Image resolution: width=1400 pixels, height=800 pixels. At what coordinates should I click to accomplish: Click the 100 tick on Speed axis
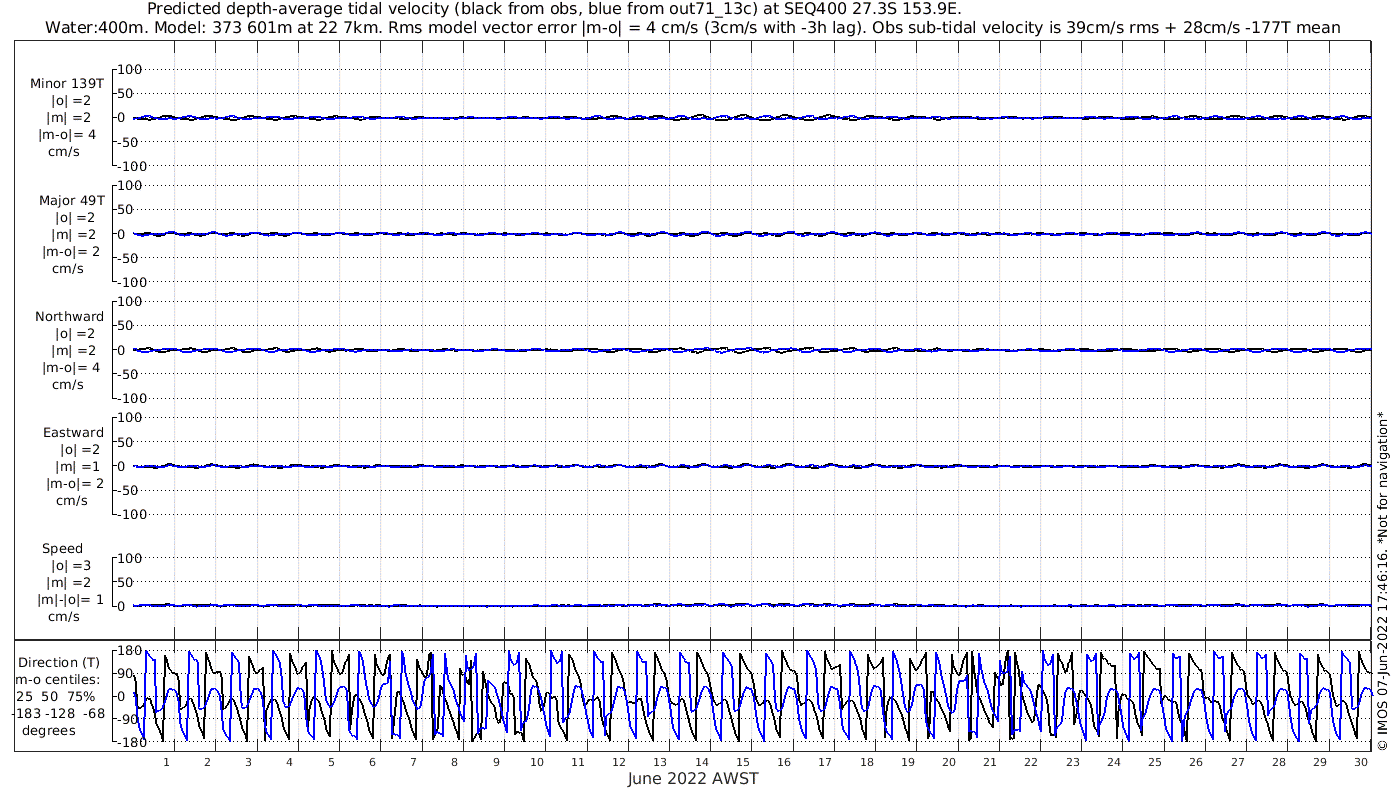pos(132,558)
